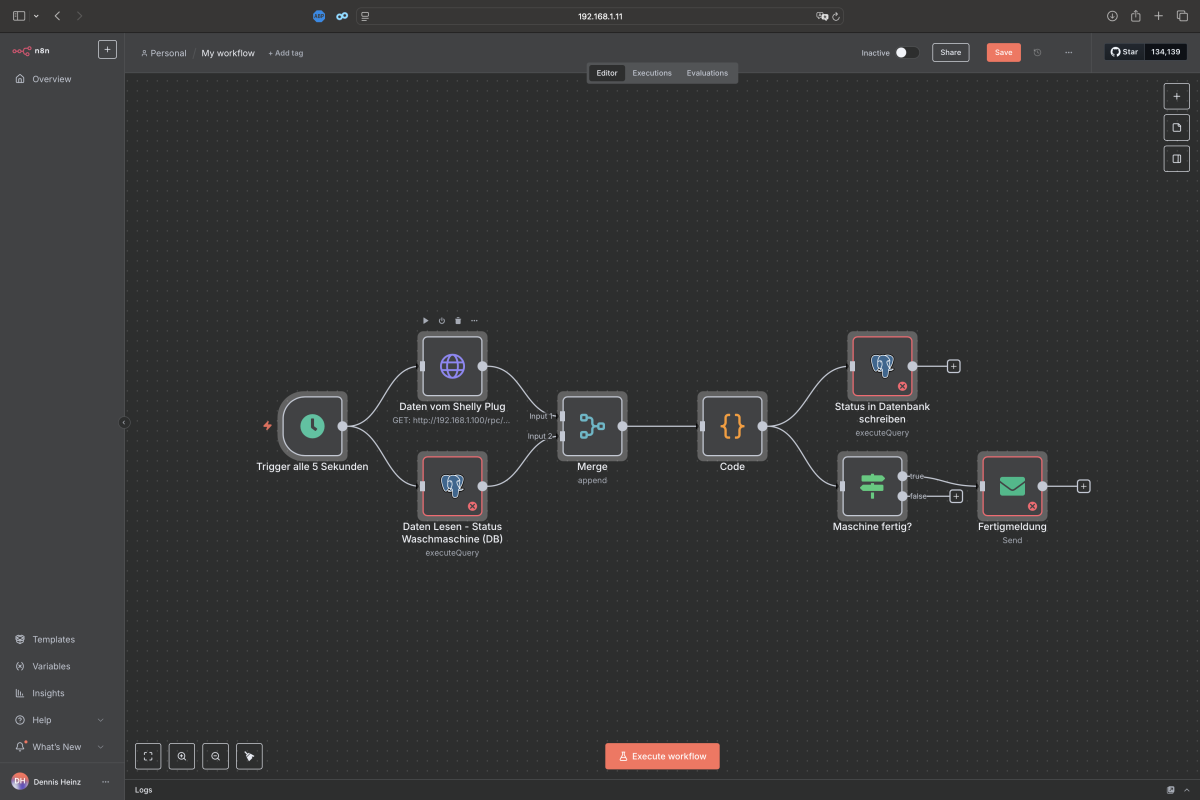The height and width of the screenshot is (800, 1200).
Task: Deactivate Shelly Plug node via power icon
Action: pyautogui.click(x=441, y=321)
